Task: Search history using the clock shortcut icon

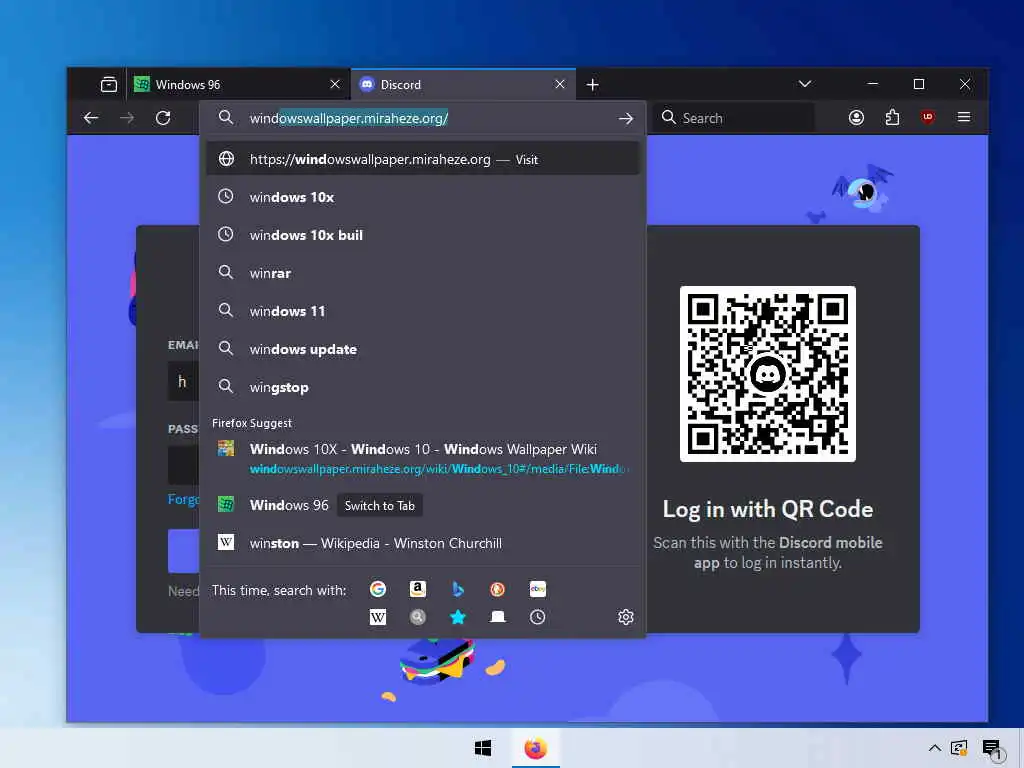Action: pos(537,617)
